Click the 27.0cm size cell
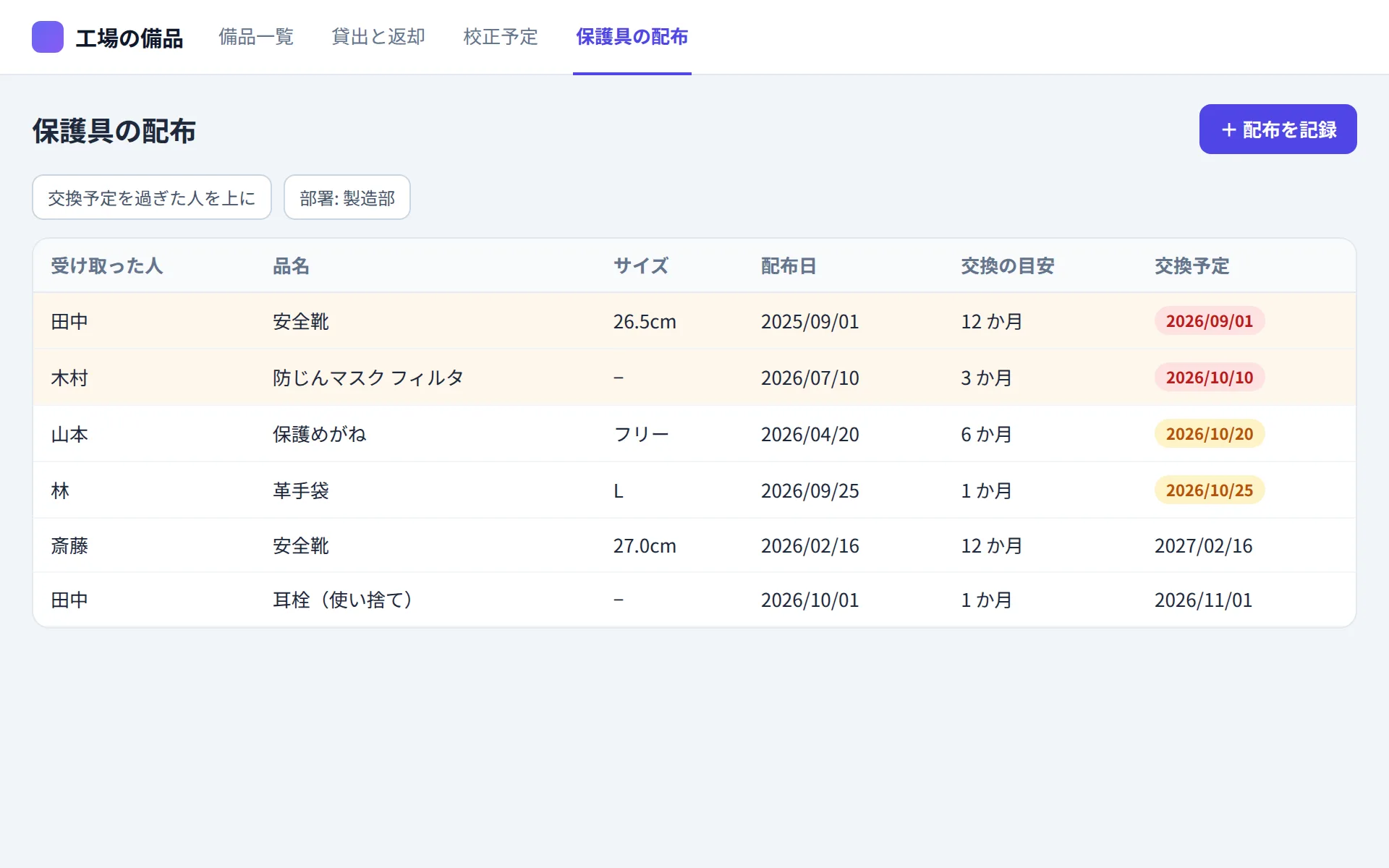The height and width of the screenshot is (868, 1389). pos(645,546)
